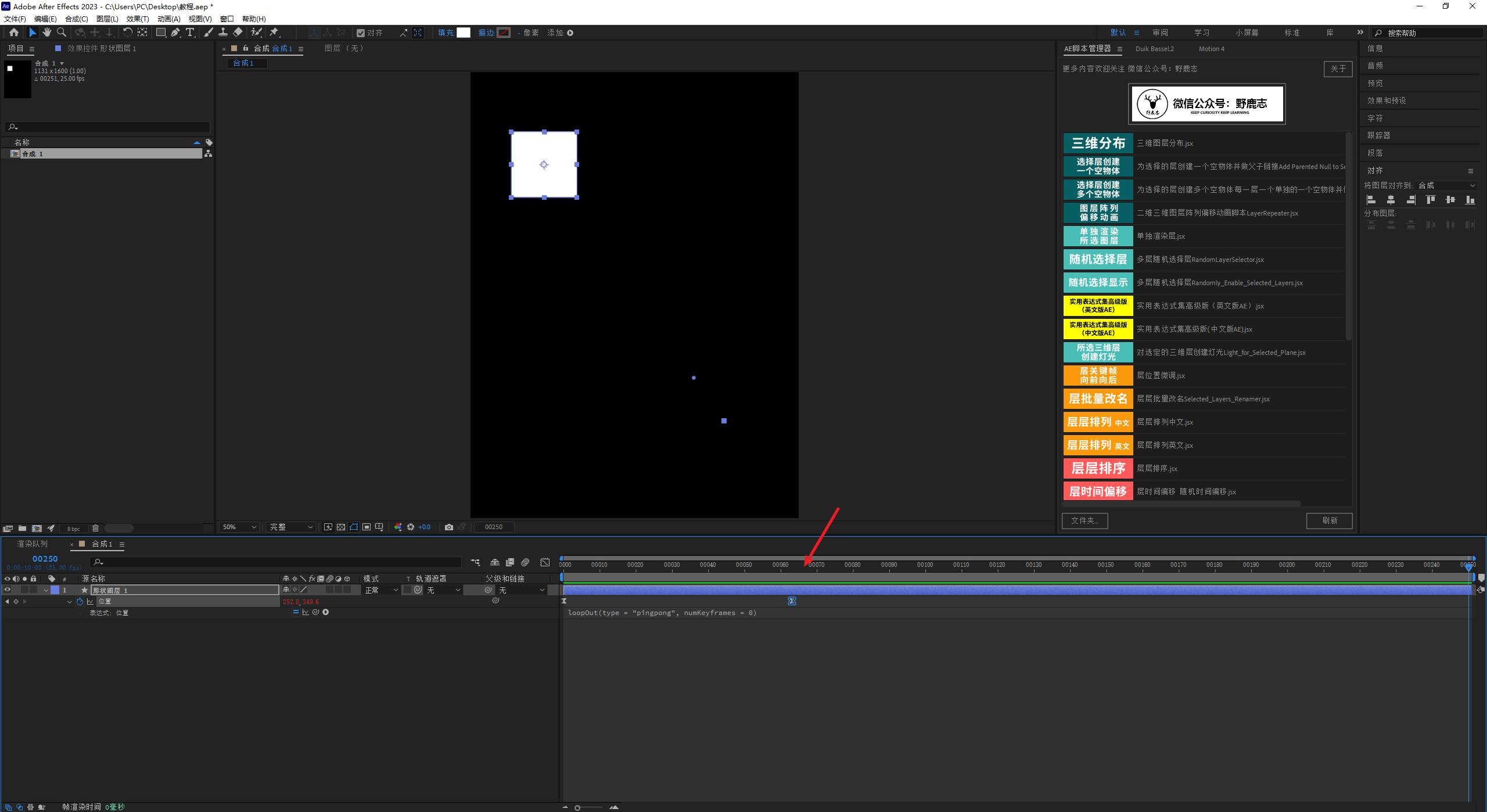Select the Pen tool in toolbar
This screenshot has width=1487, height=812.
(x=175, y=33)
